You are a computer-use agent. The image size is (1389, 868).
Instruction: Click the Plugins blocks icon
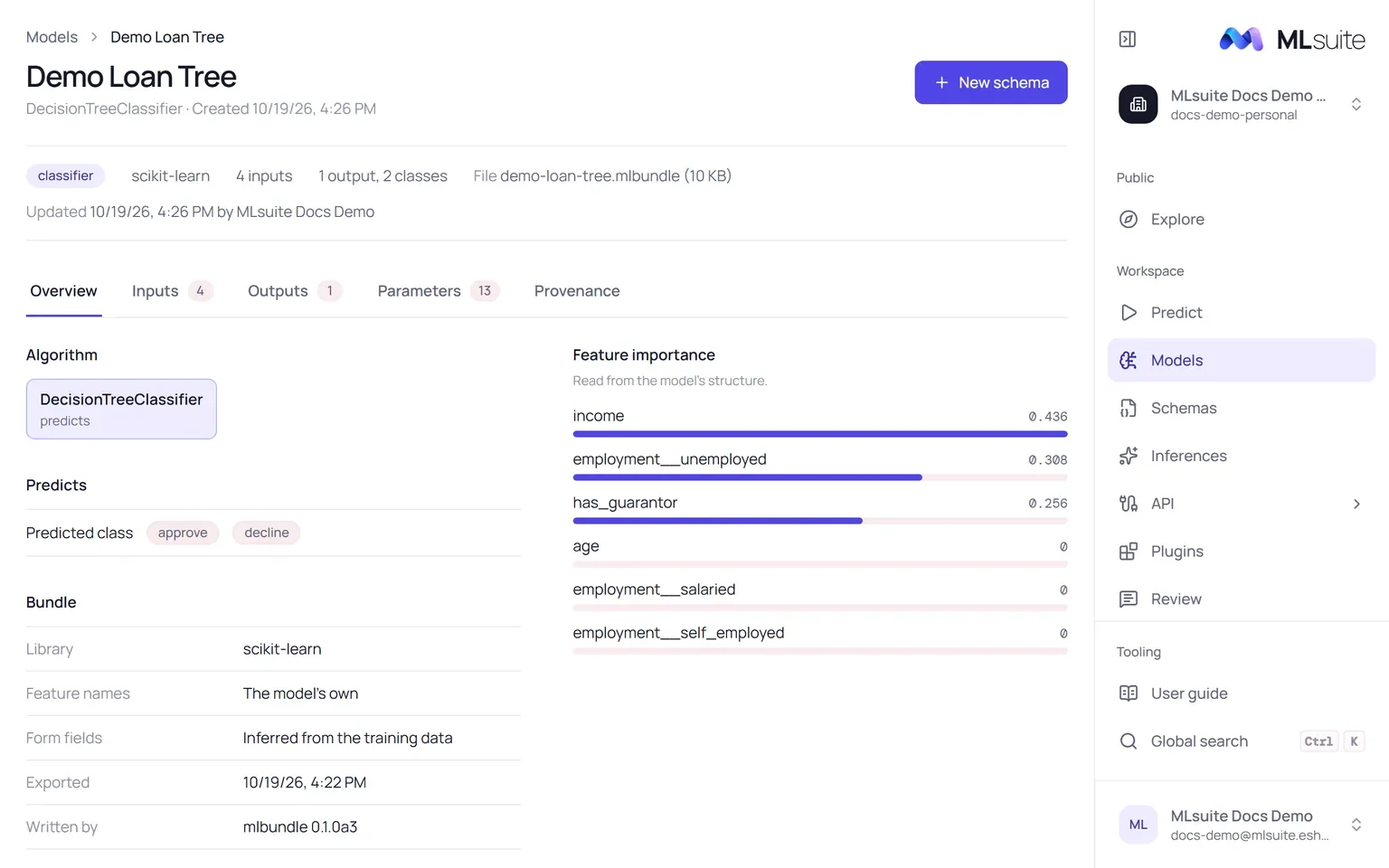point(1129,552)
